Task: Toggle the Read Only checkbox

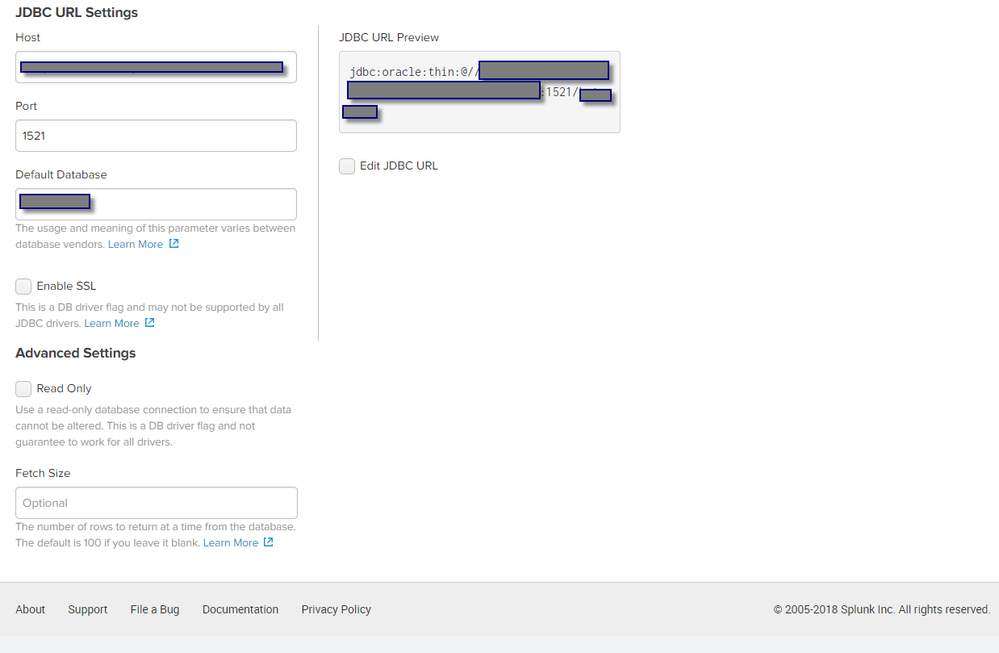Action: click(24, 389)
